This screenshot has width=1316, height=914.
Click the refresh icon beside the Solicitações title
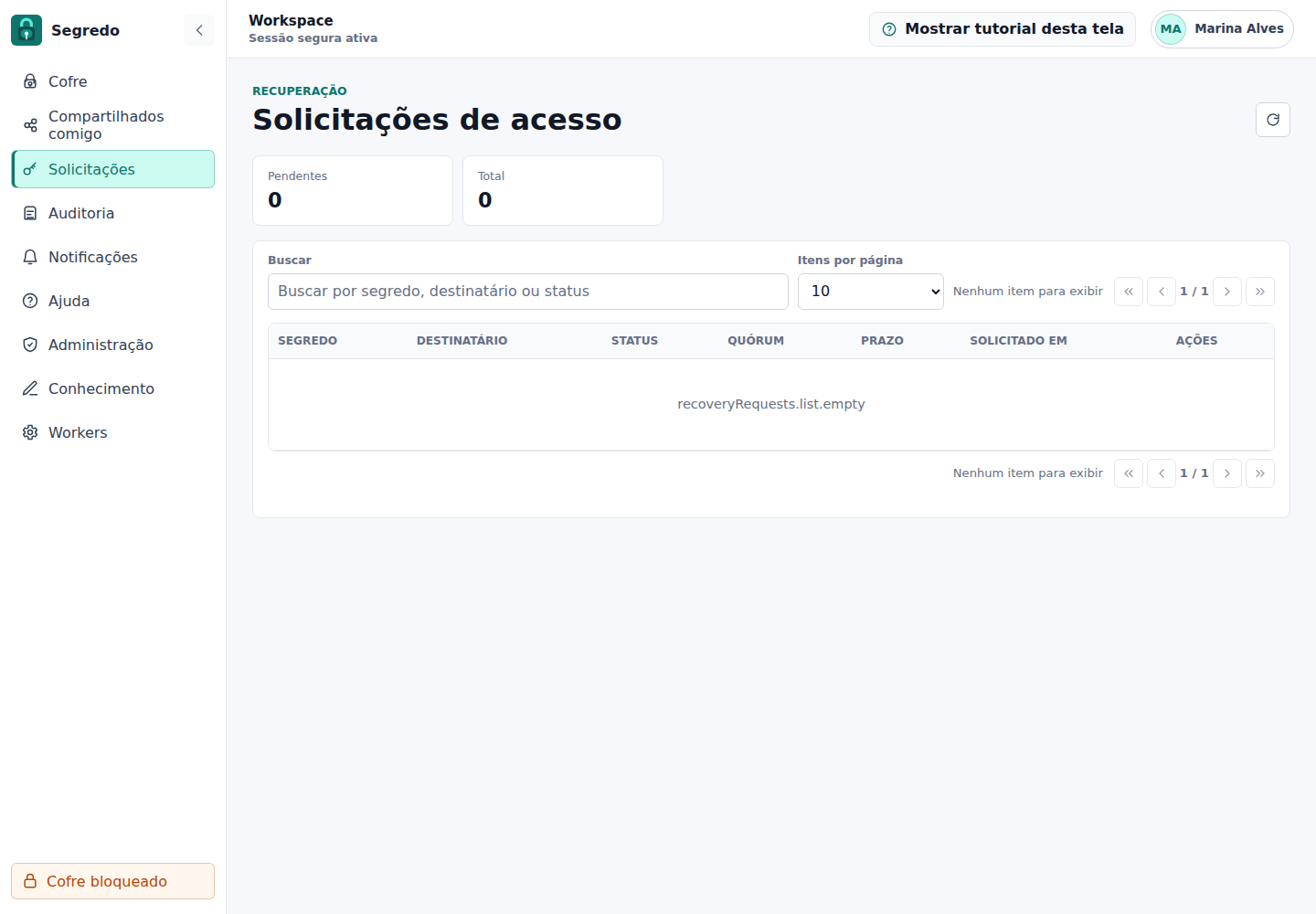[x=1273, y=120]
